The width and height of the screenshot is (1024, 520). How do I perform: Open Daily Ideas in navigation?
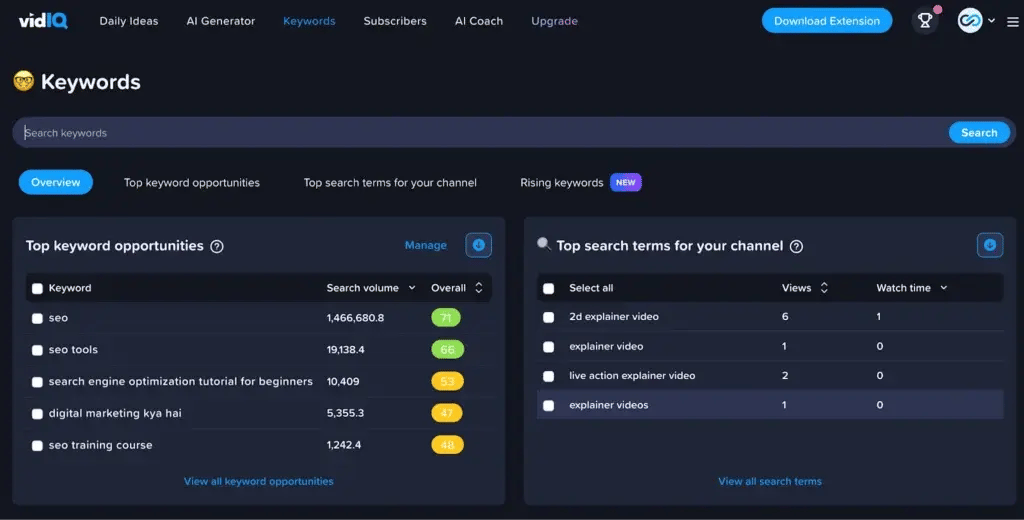[x=128, y=21]
